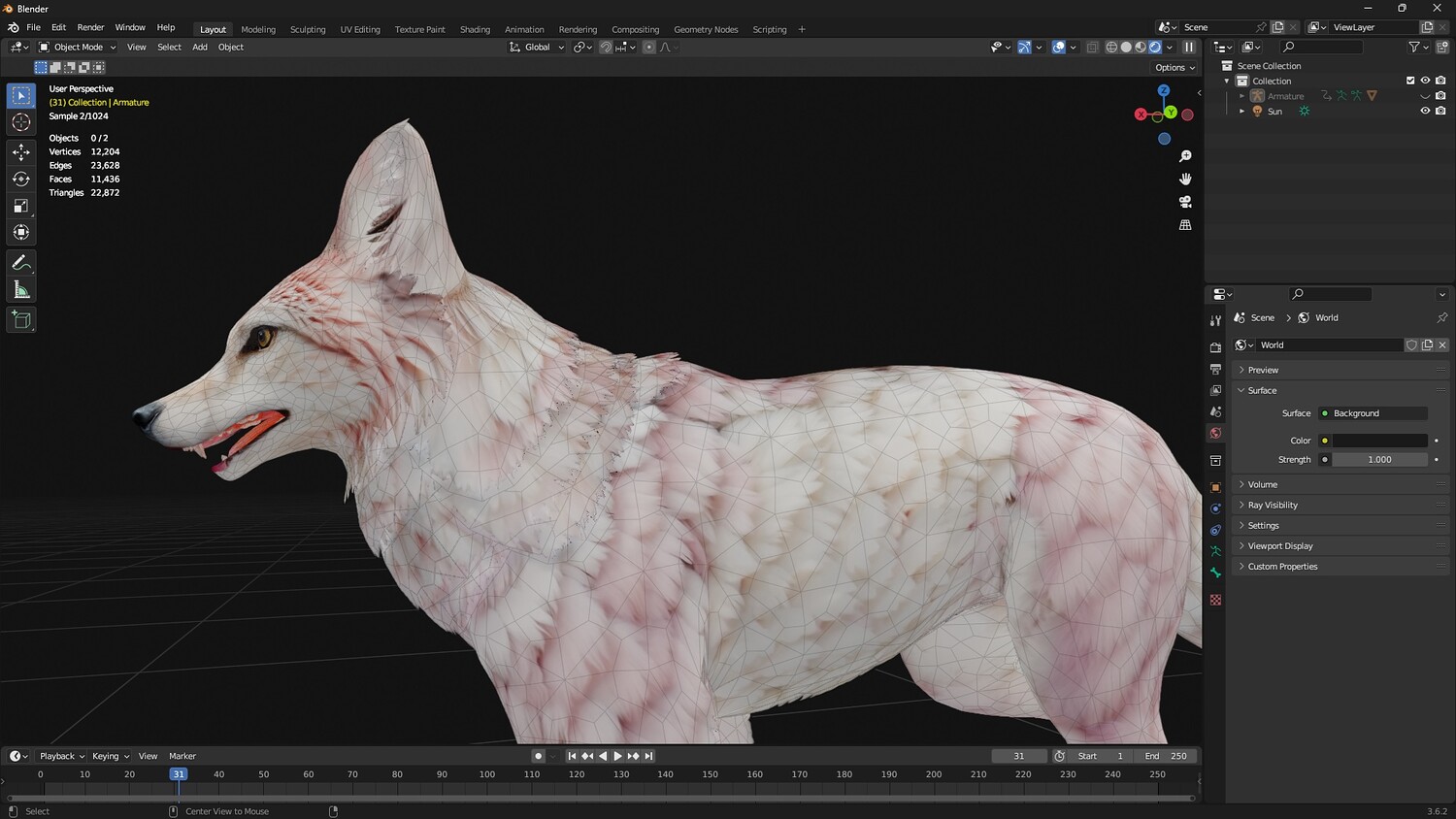The width and height of the screenshot is (1456, 819).
Task: Enable auto keying record button
Action: [538, 756]
